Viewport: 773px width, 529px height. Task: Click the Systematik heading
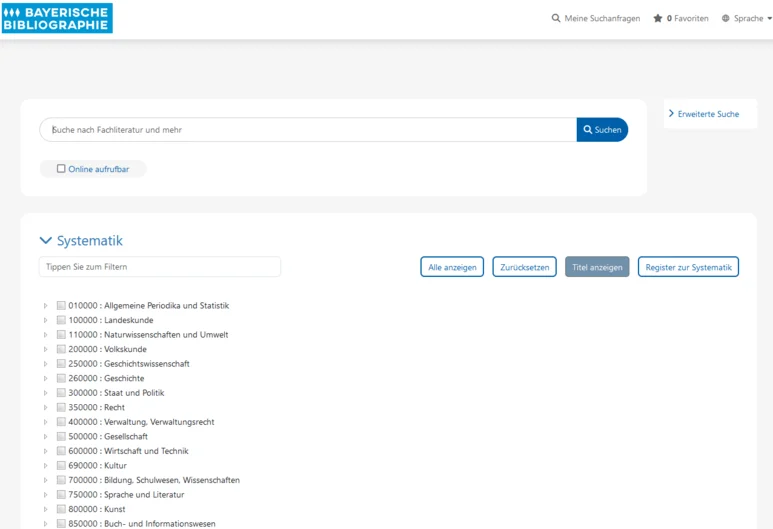tap(90, 241)
